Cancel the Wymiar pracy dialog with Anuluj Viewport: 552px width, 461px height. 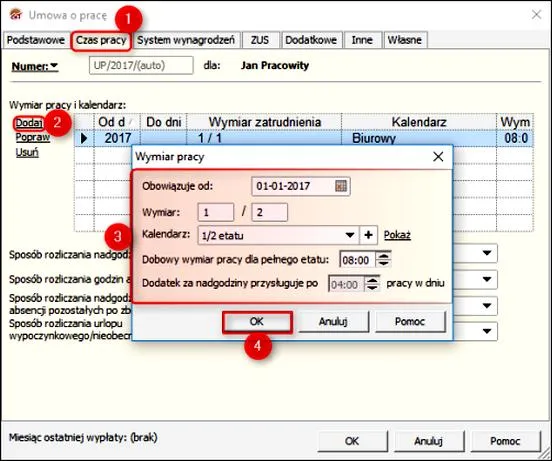click(x=333, y=322)
